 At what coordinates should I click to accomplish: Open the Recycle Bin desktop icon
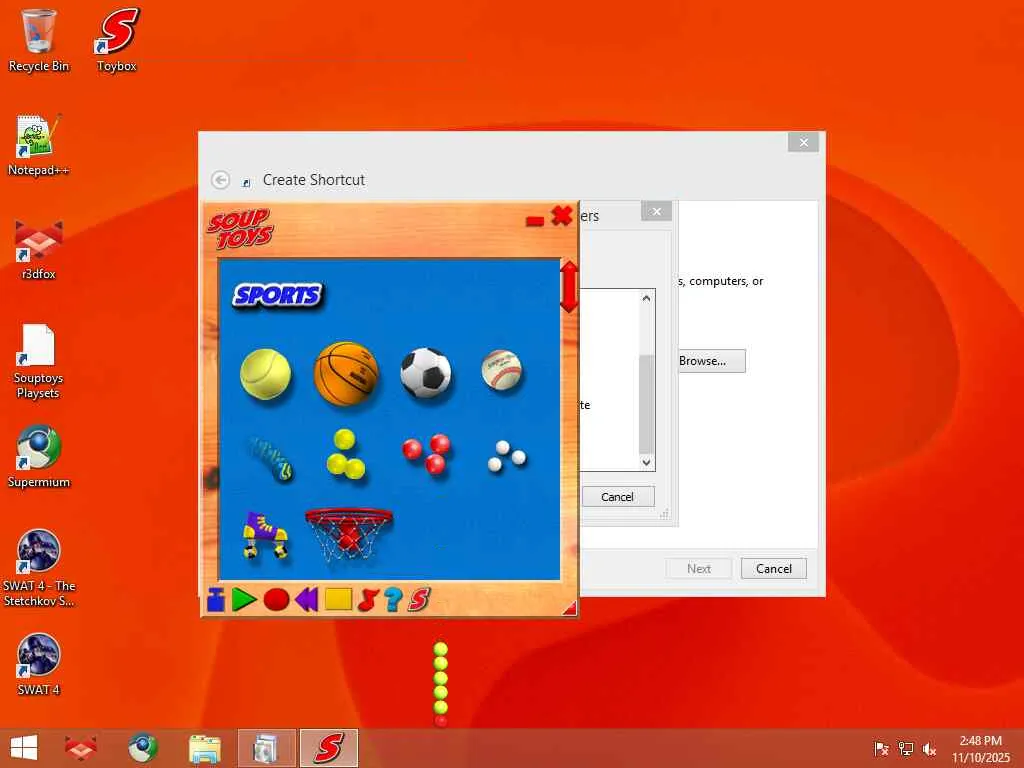pos(38,40)
